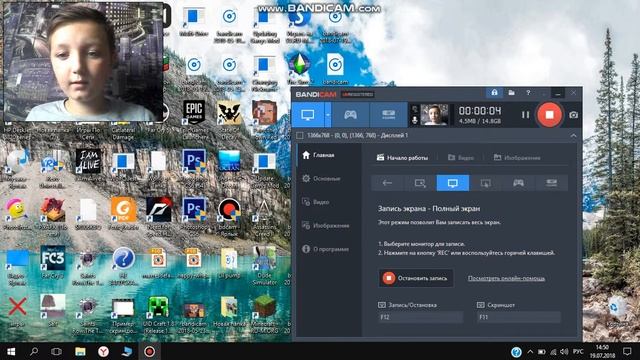Show hidden system tray icons chevron
640x360 pixels.
(530, 351)
